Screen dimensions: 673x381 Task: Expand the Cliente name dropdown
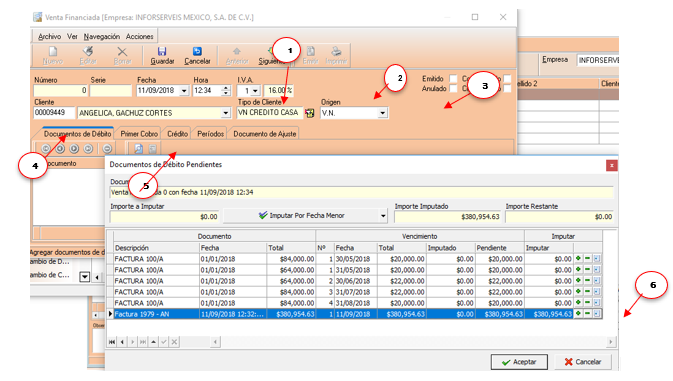click(x=225, y=113)
